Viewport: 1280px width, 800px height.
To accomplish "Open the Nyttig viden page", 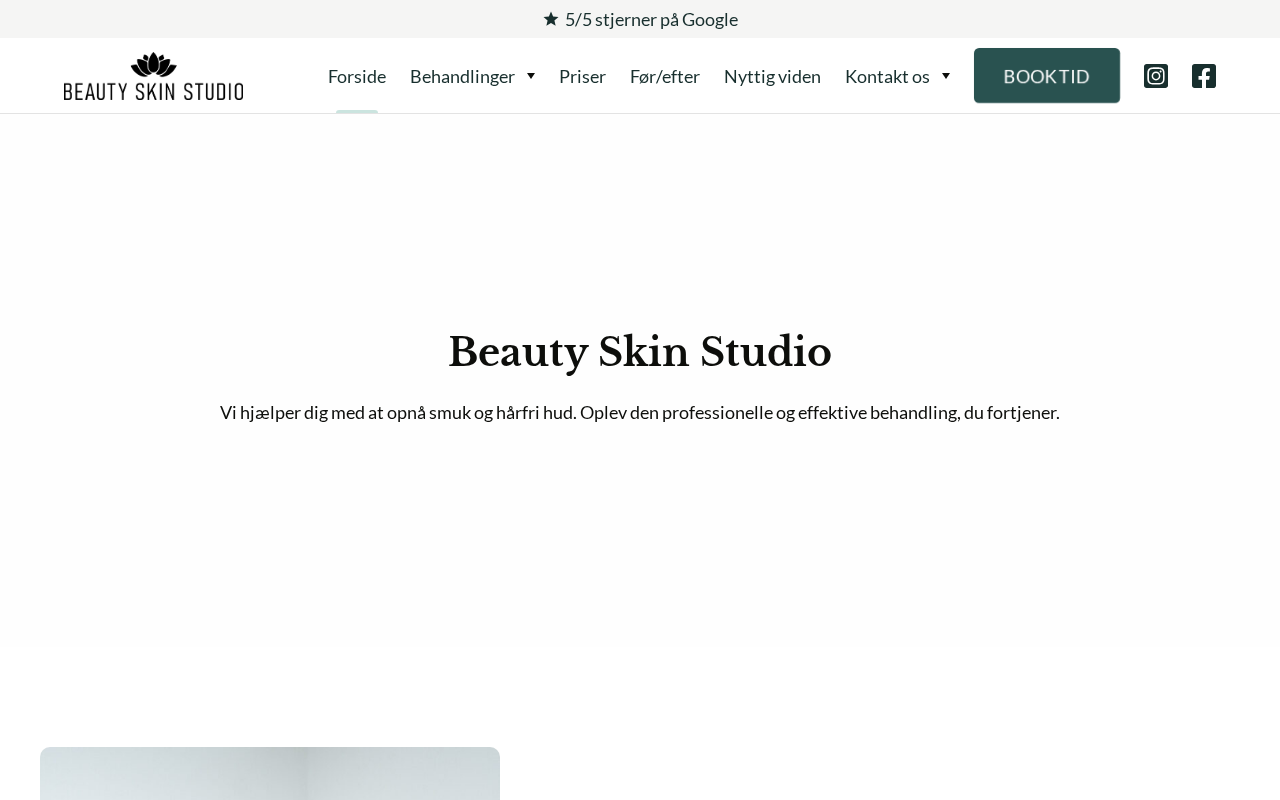I will coord(772,76).
